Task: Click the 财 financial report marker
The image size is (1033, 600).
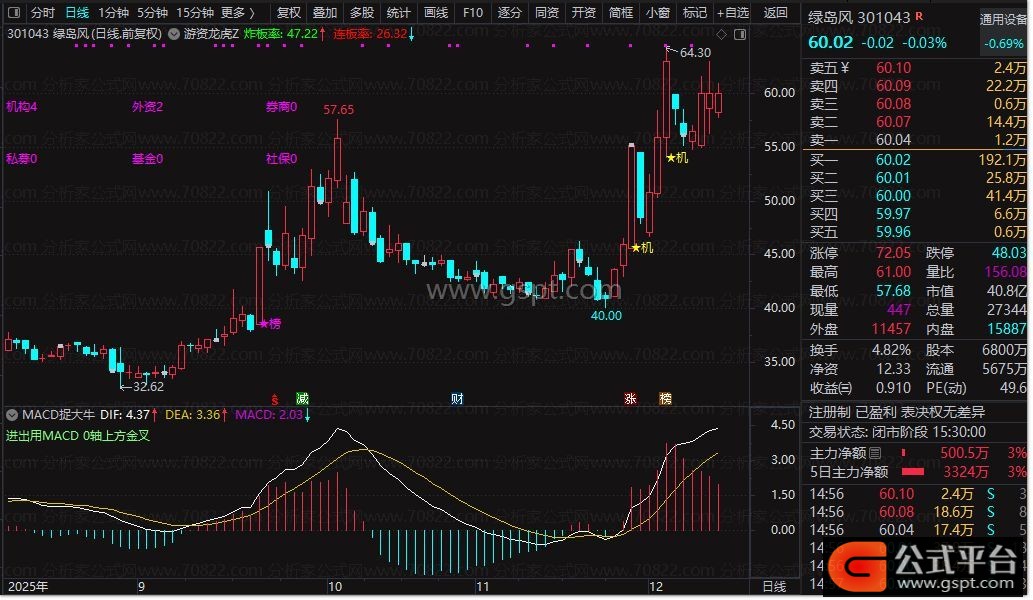Action: coord(456,398)
